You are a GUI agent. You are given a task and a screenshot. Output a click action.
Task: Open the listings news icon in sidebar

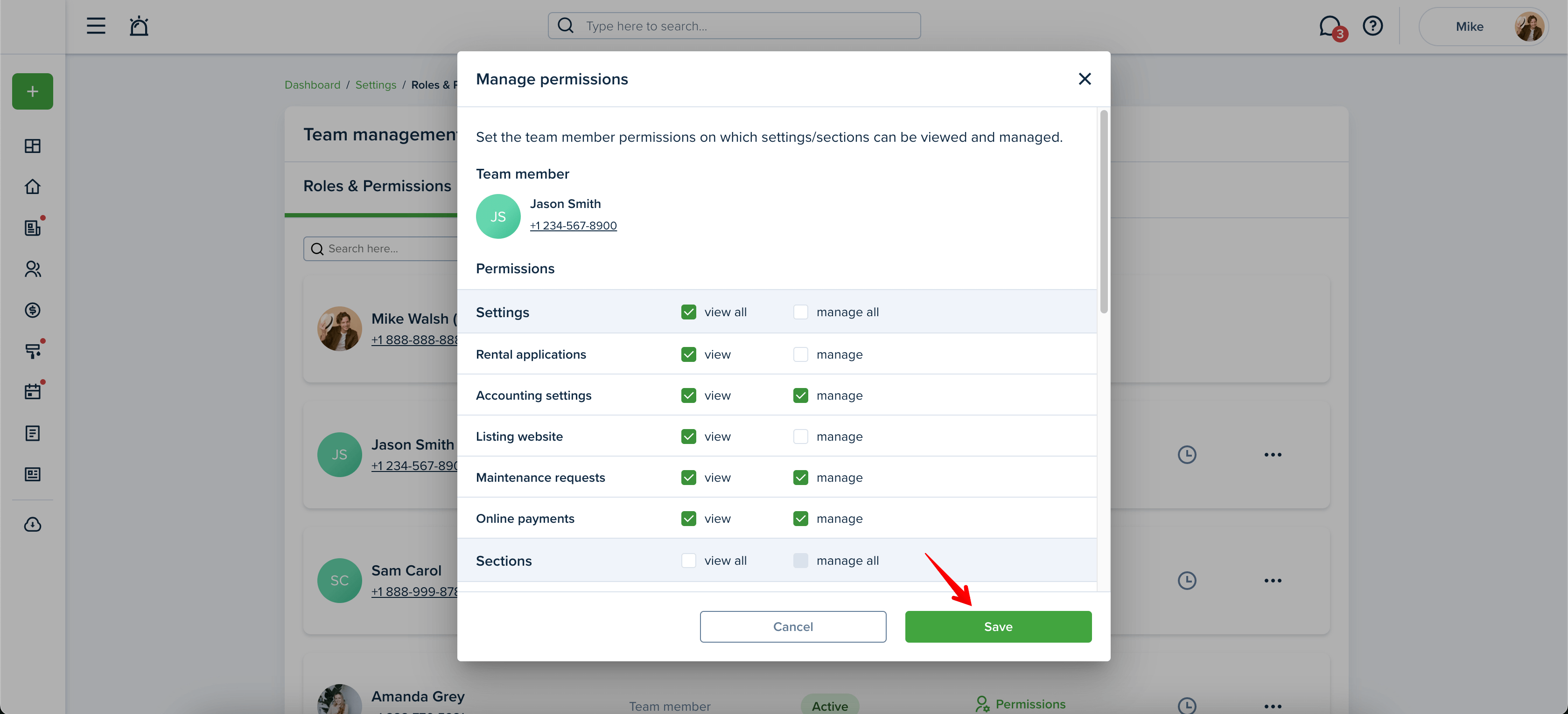[x=33, y=228]
